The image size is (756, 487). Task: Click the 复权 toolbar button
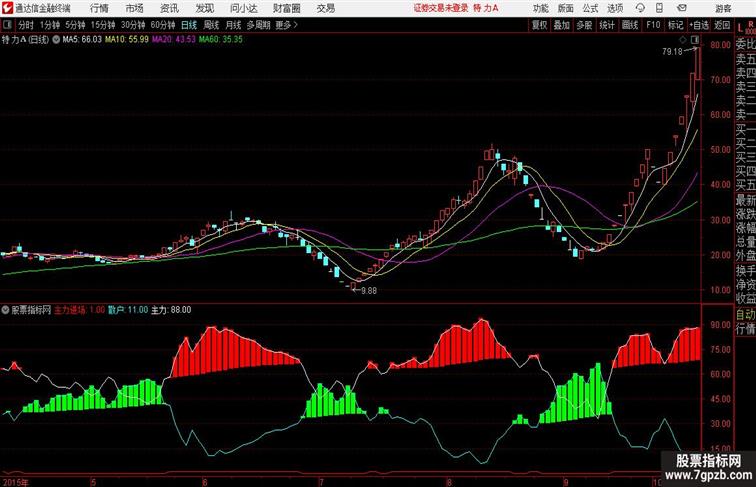point(540,25)
